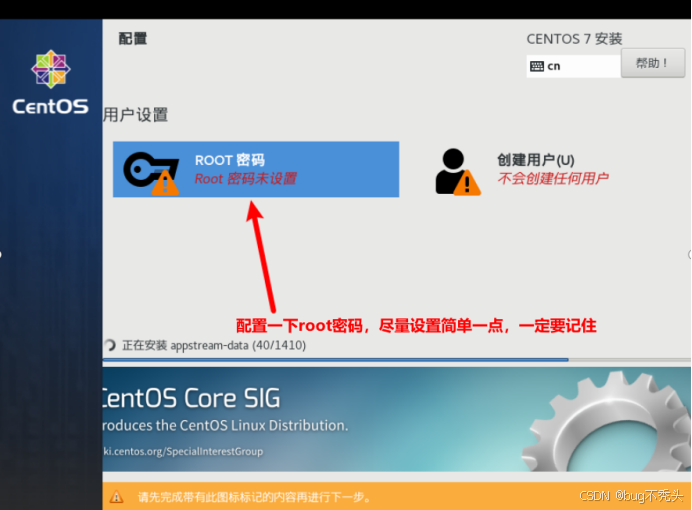This screenshot has height=510, width=692.
Task: Click the keyboard icon next to cn
Action: 537,67
